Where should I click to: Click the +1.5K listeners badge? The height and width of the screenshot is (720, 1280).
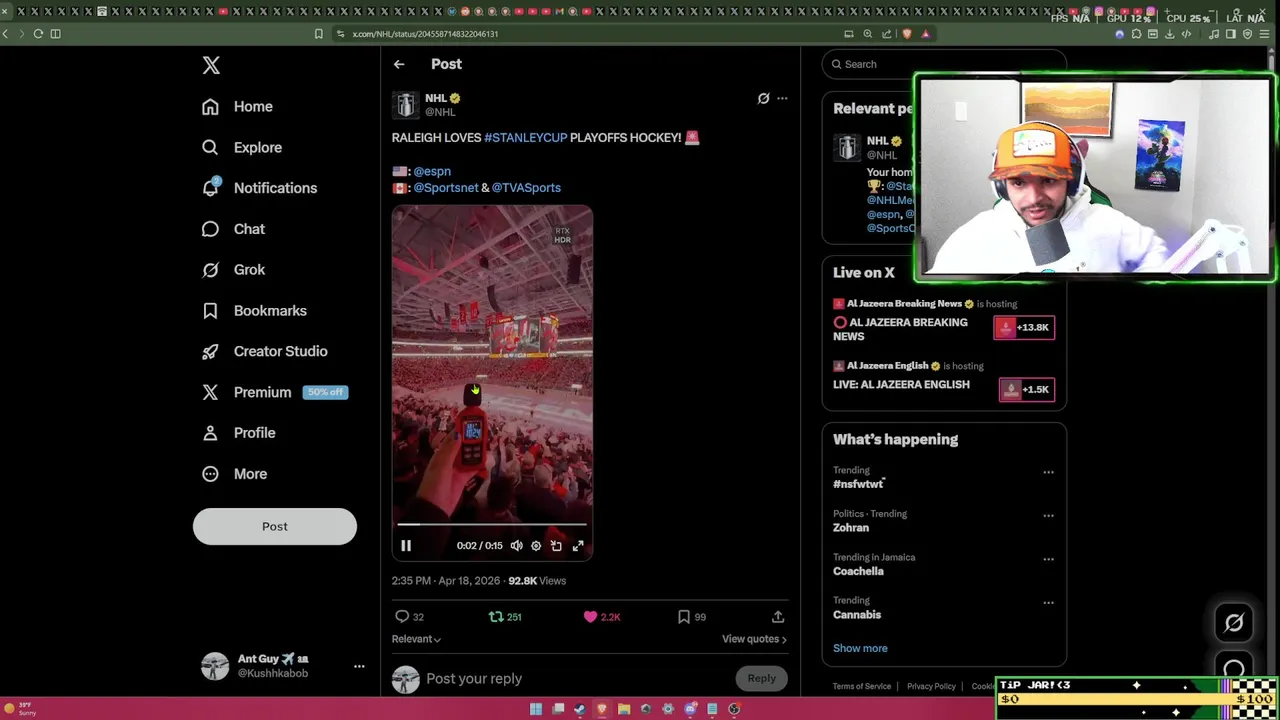point(1027,389)
